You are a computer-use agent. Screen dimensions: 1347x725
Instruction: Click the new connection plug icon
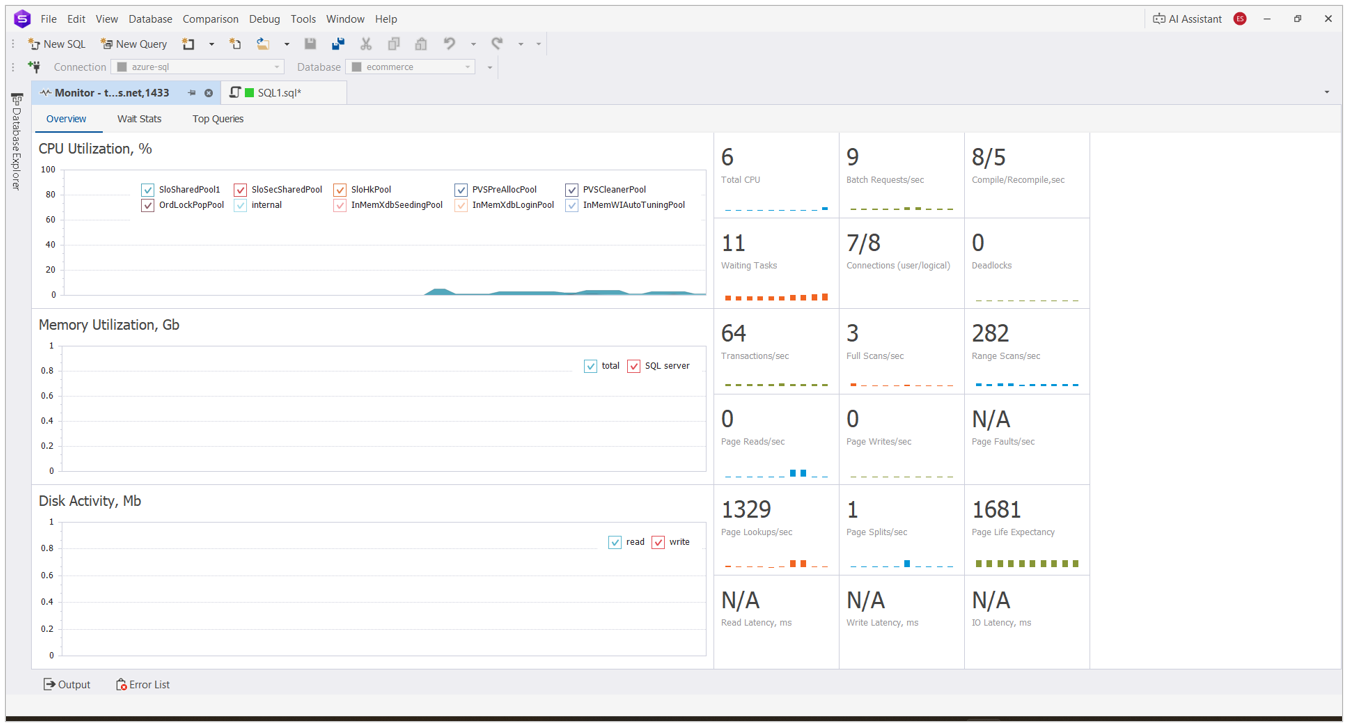(x=34, y=67)
